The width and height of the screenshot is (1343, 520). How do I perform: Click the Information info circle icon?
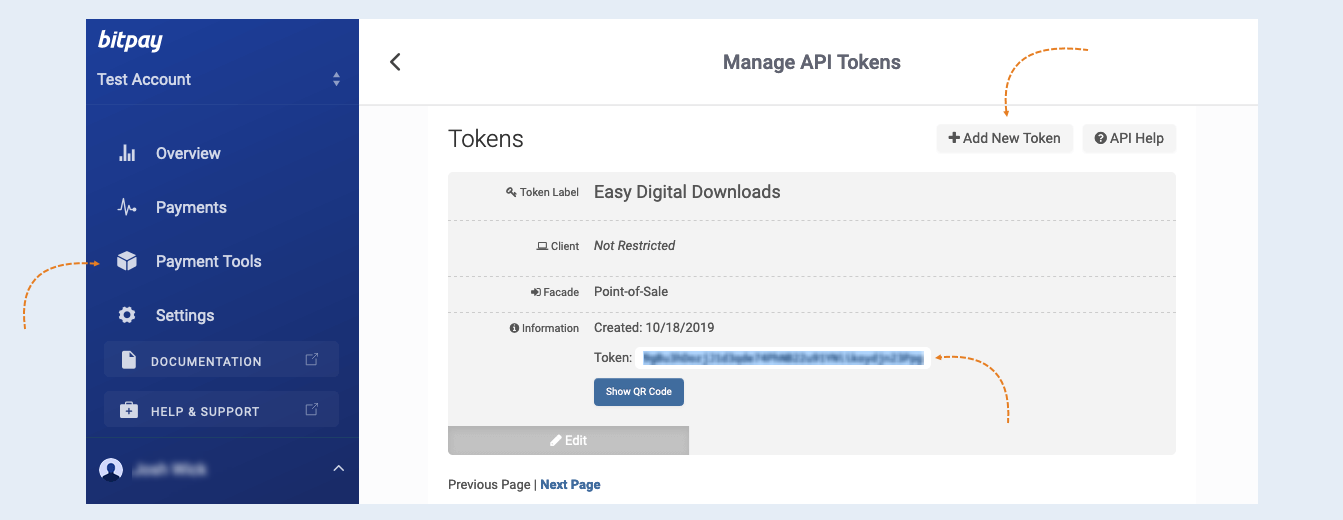514,328
